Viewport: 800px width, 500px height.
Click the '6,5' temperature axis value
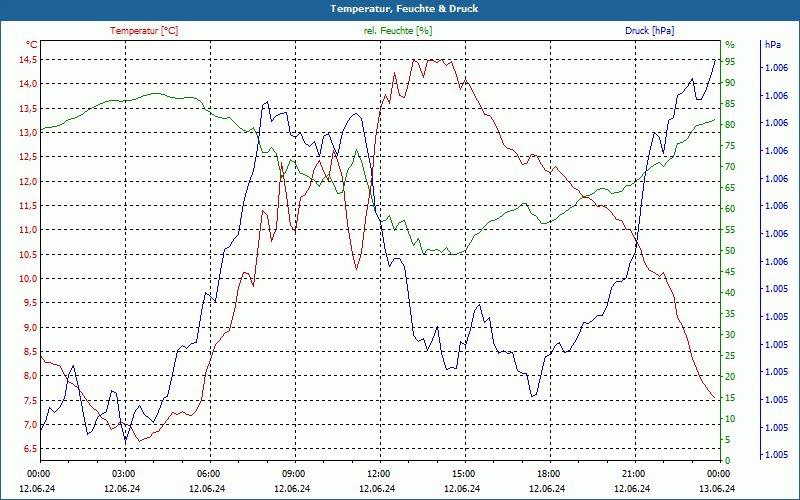(x=30, y=448)
